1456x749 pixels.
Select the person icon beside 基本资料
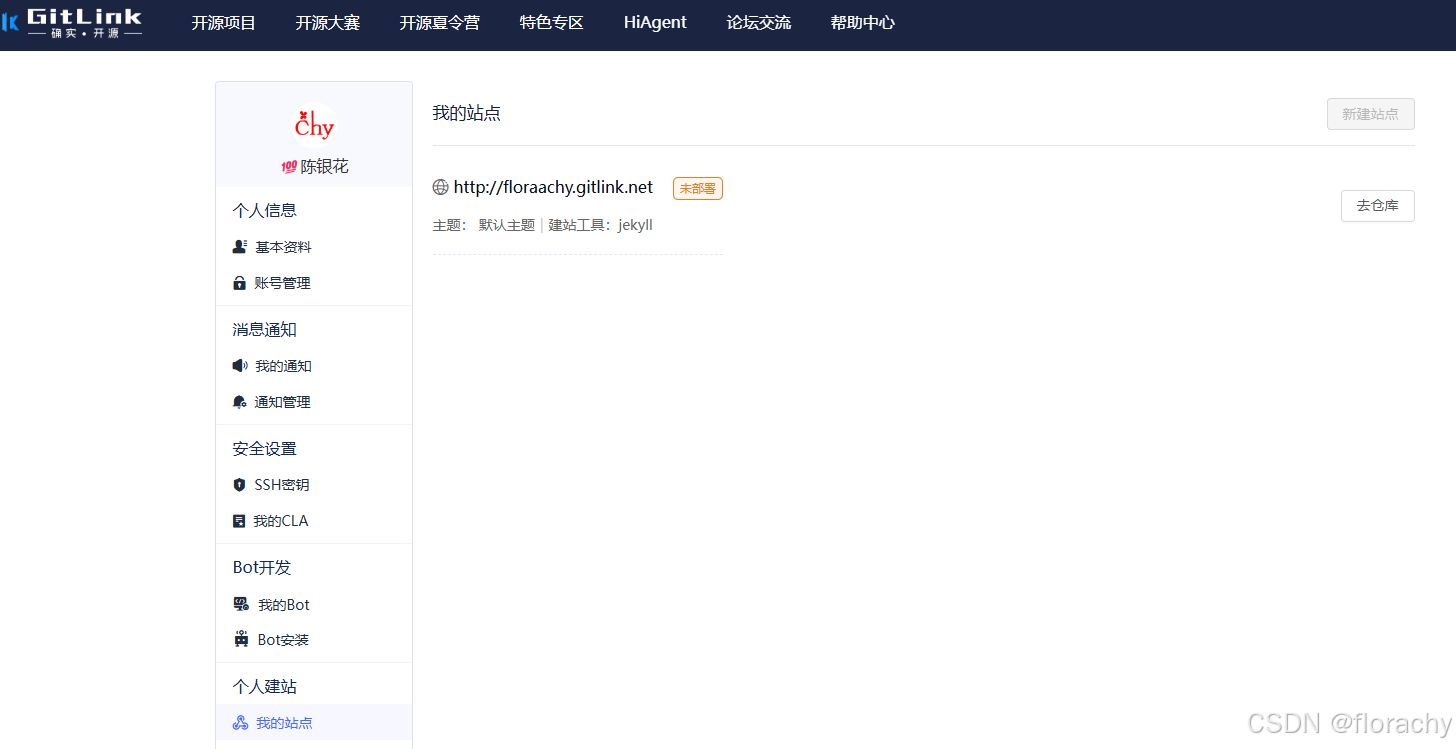tap(240, 246)
